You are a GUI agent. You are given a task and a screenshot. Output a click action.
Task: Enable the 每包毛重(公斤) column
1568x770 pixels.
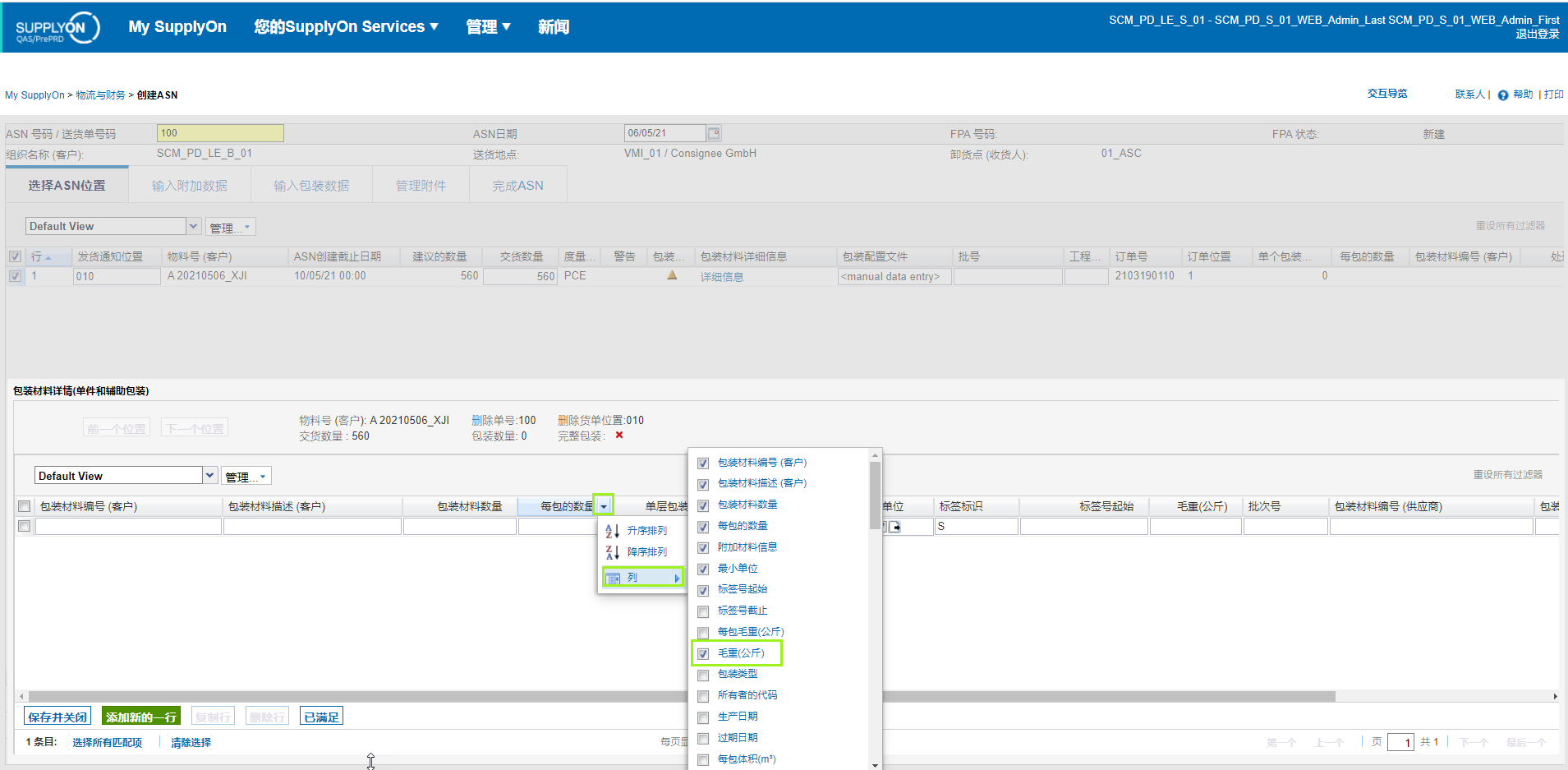pyautogui.click(x=703, y=633)
